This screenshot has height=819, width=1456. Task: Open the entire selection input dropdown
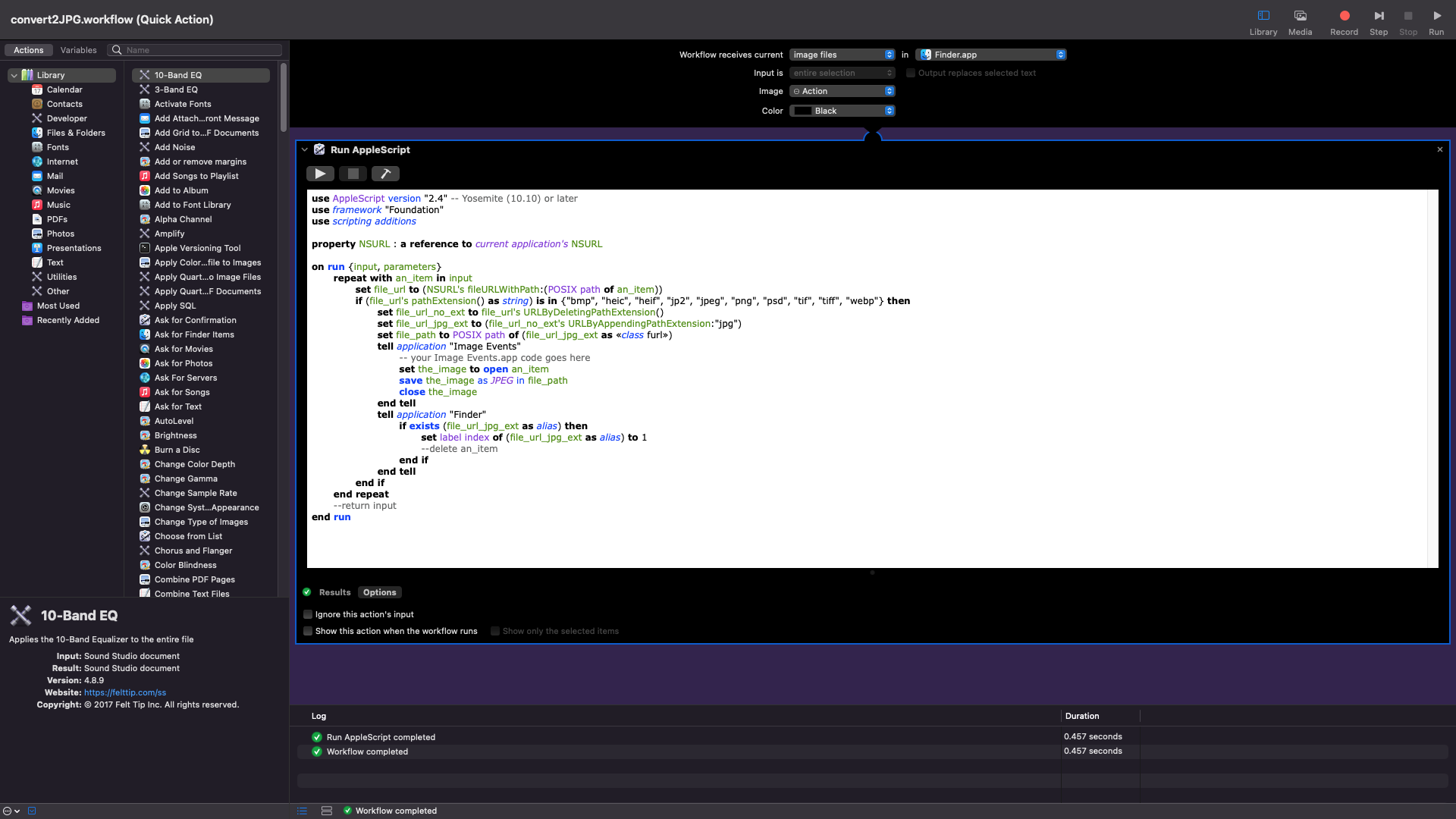(x=842, y=73)
